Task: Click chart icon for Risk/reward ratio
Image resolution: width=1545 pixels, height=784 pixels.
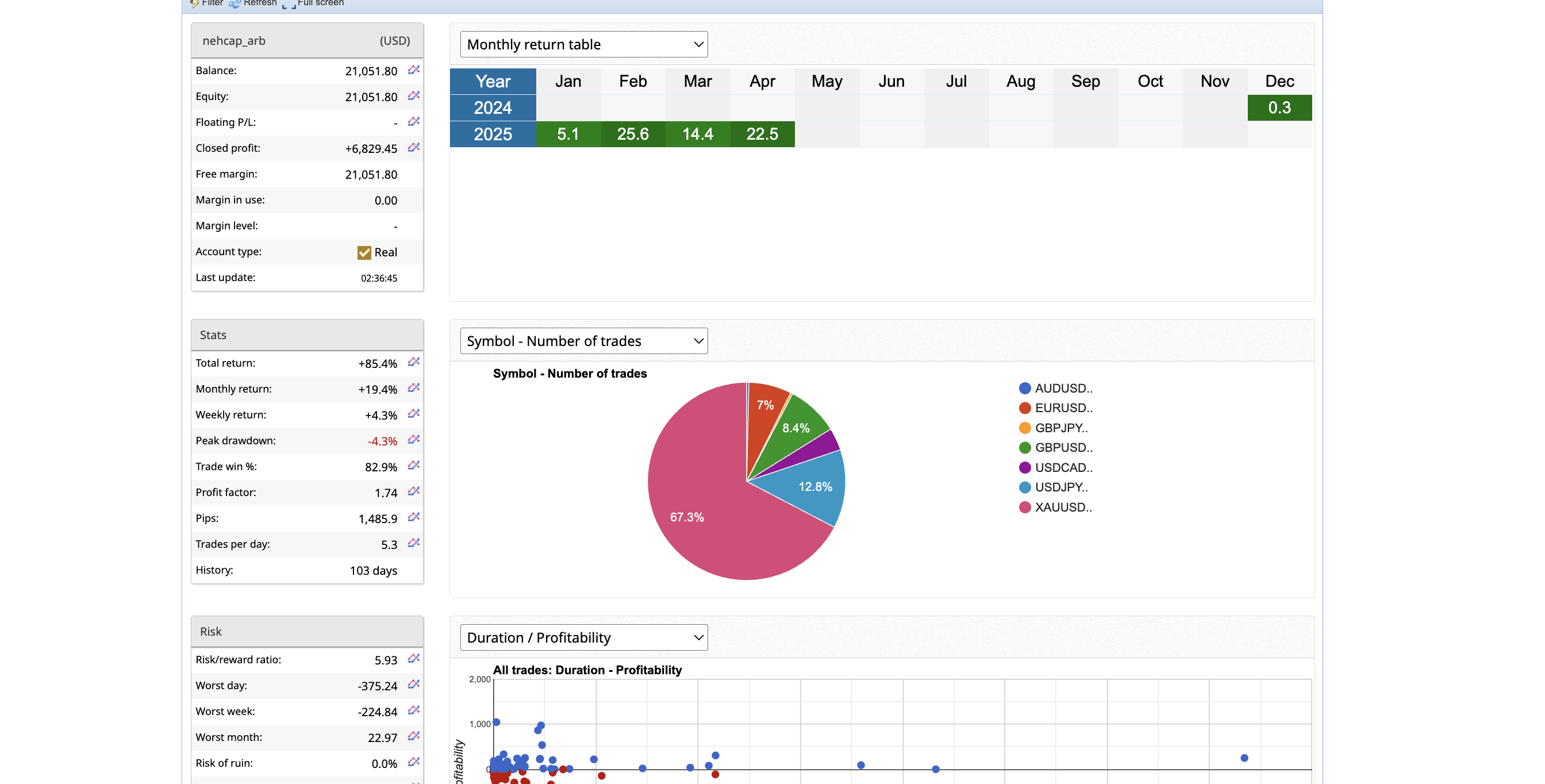Action: [x=413, y=659]
